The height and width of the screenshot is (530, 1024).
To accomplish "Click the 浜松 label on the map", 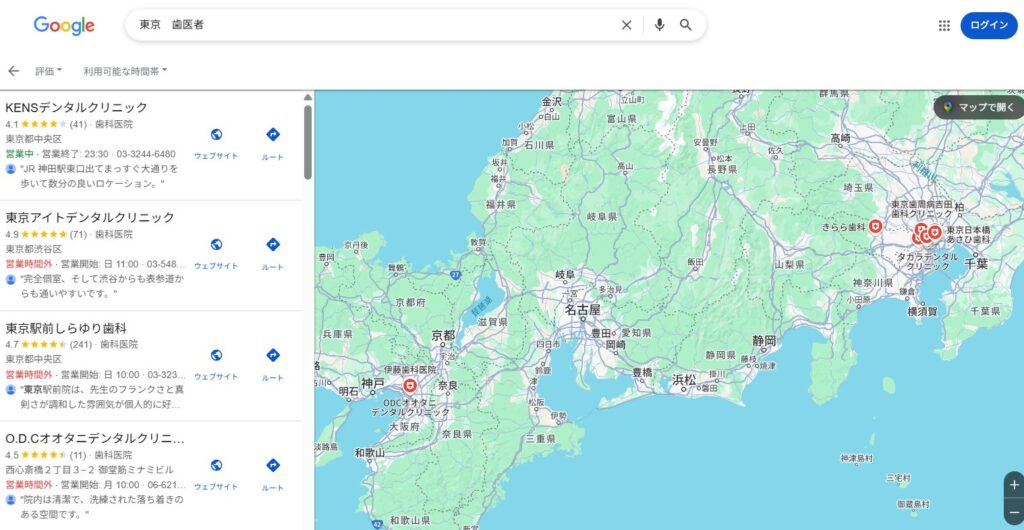I will 684,380.
